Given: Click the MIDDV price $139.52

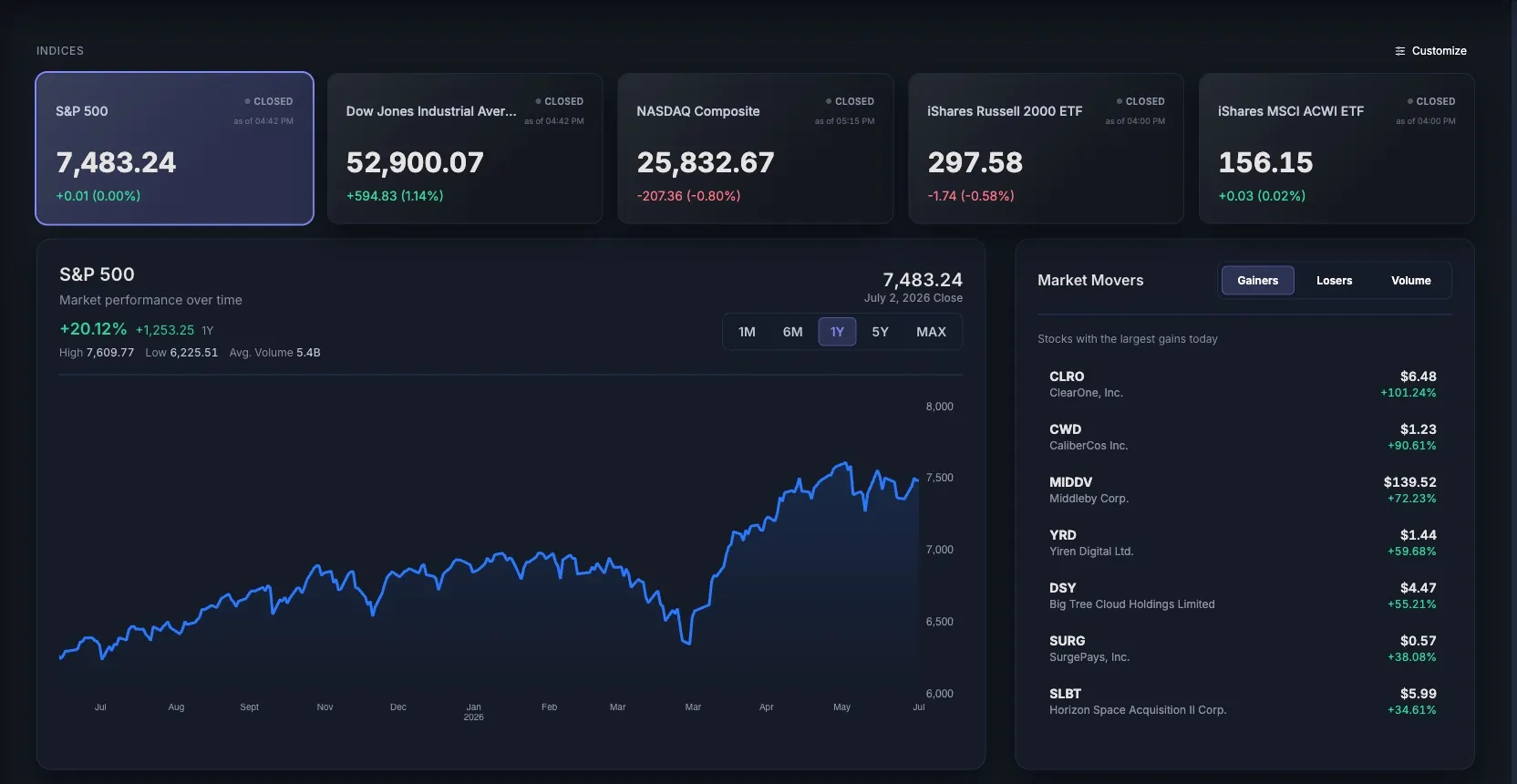Looking at the screenshot, I should [x=1409, y=482].
